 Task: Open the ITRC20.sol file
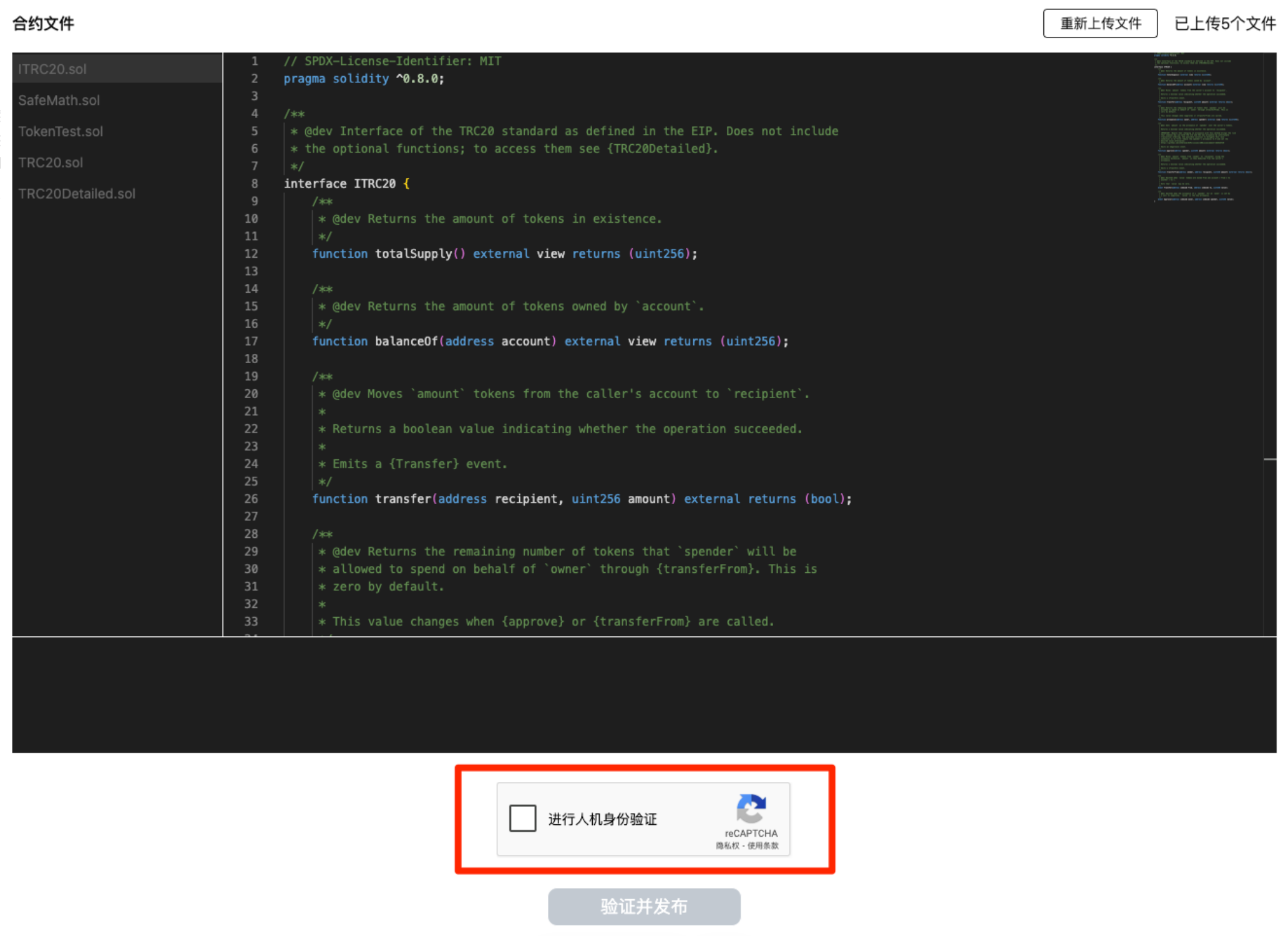tap(117, 69)
